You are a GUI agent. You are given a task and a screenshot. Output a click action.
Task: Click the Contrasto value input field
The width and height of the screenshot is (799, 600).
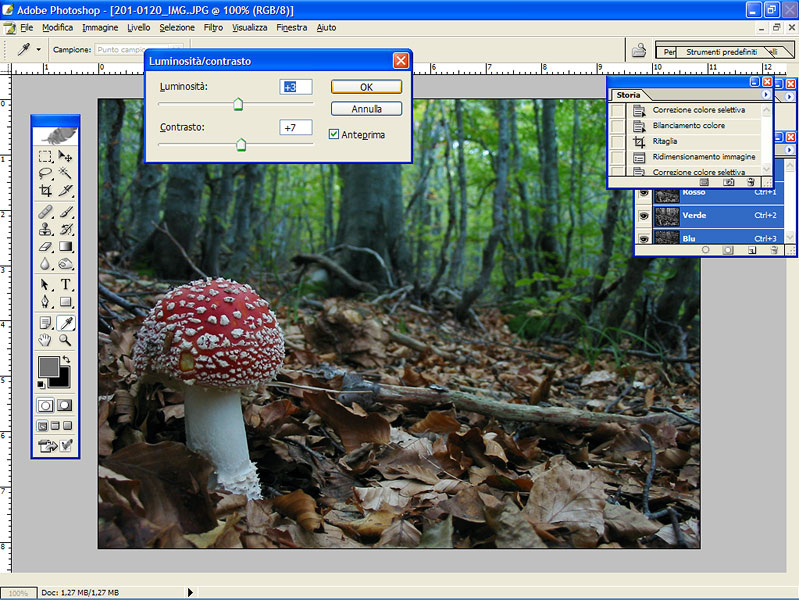point(296,128)
